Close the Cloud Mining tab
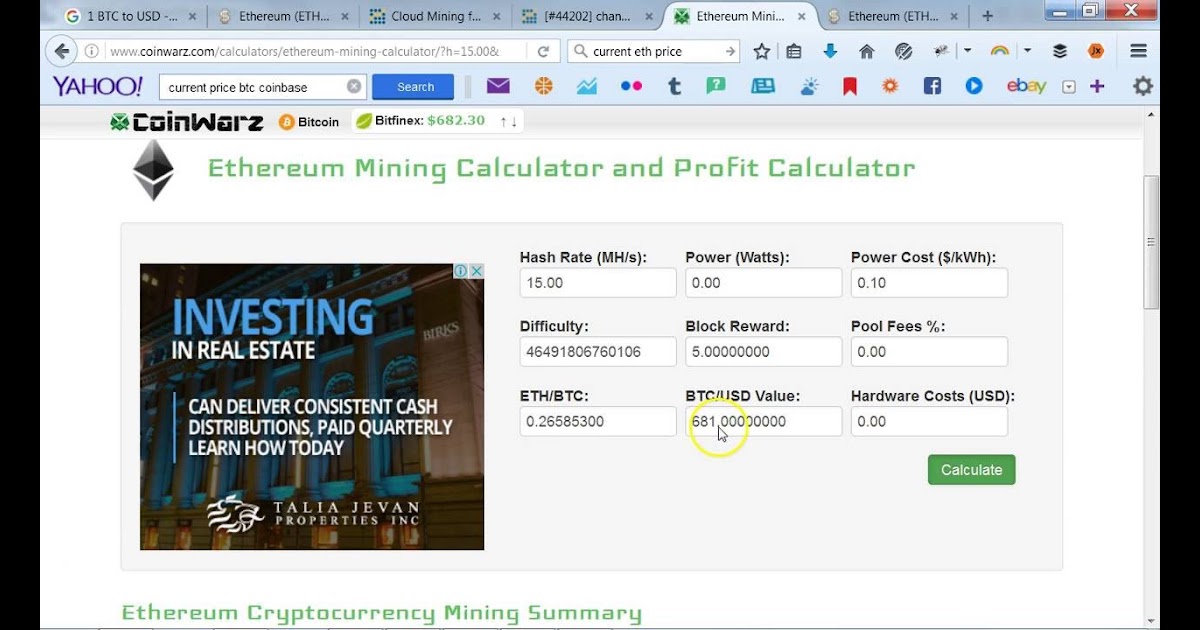Viewport: 1200px width, 630px height. (x=496, y=16)
